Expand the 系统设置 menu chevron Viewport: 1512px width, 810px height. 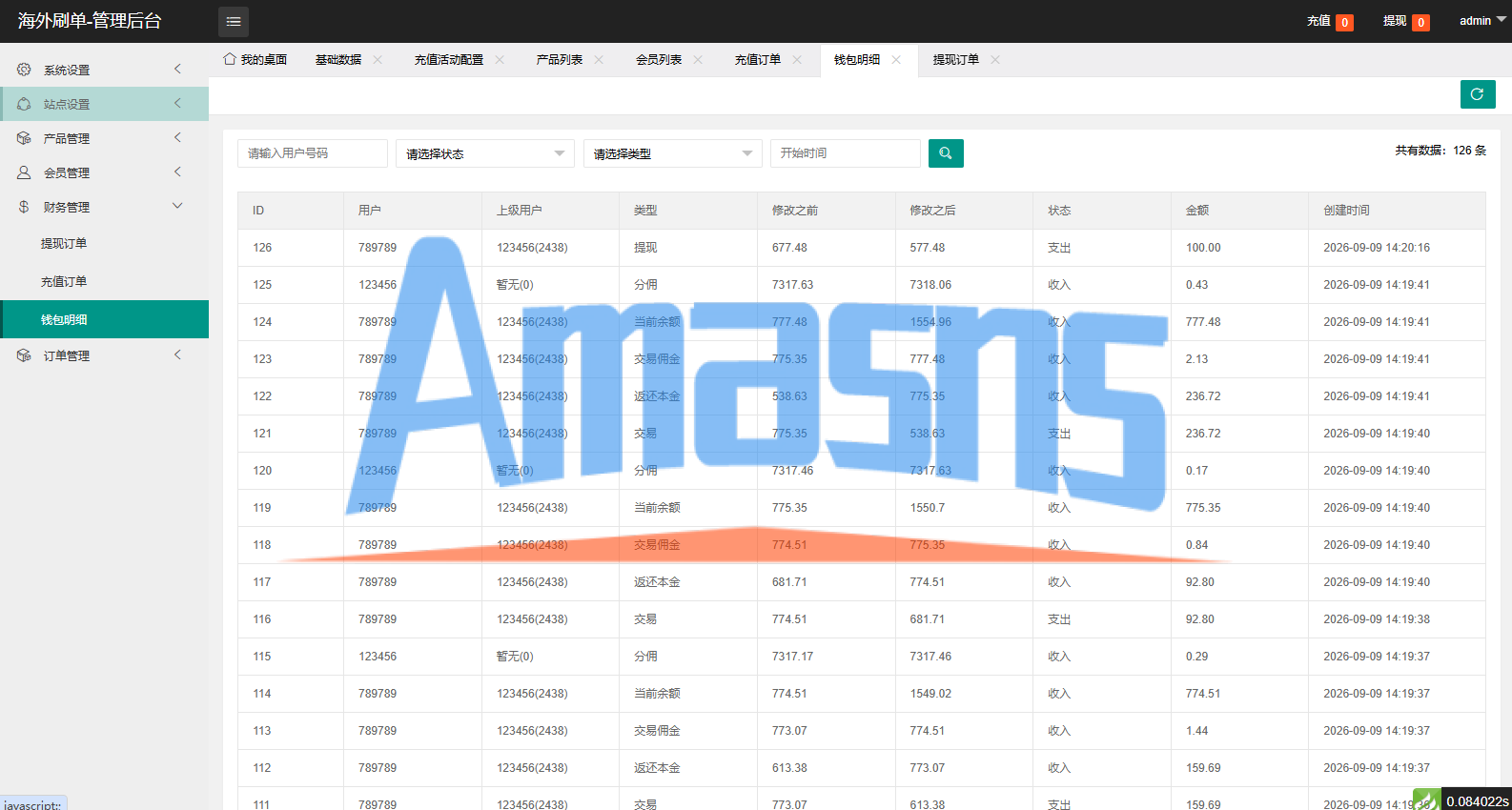click(x=177, y=69)
